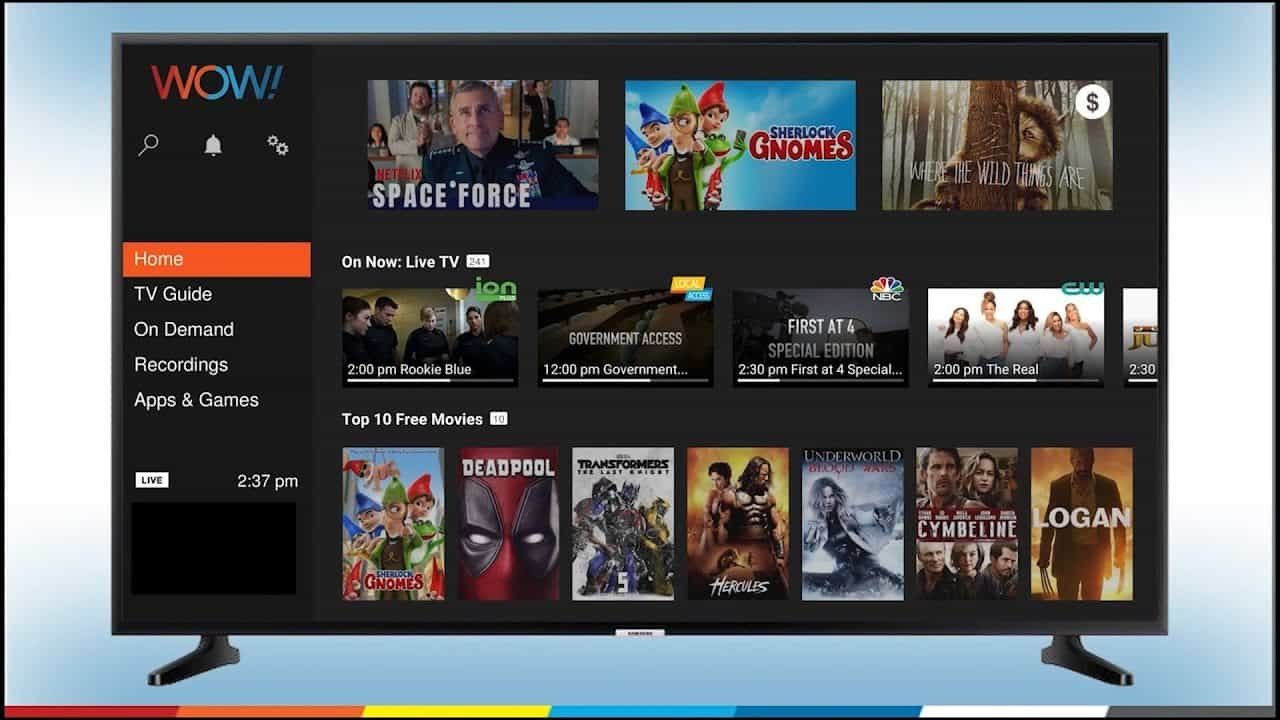The height and width of the screenshot is (720, 1280).
Task: Select Hercules movie poster
Action: coord(738,523)
